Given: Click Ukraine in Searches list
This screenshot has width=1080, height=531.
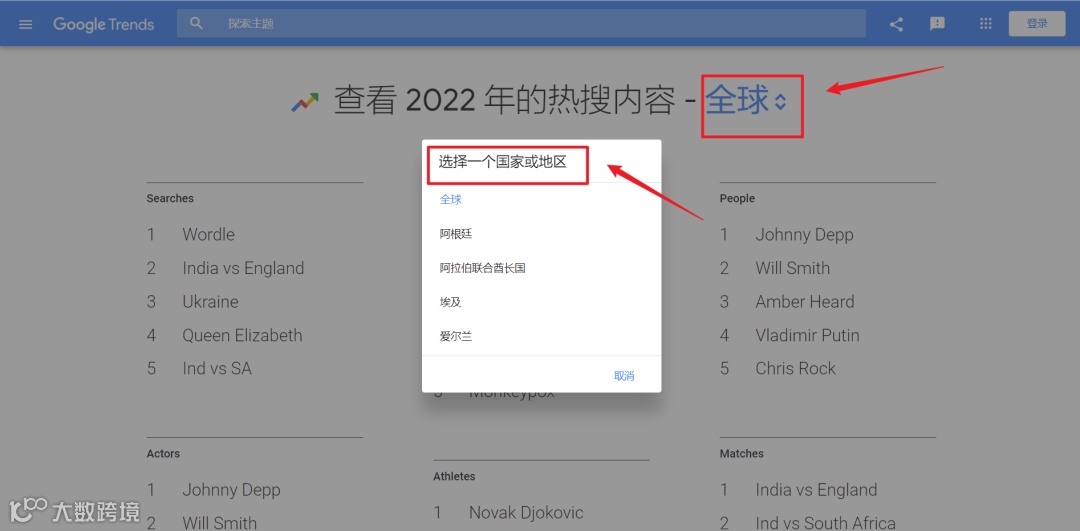Looking at the screenshot, I should (210, 302).
